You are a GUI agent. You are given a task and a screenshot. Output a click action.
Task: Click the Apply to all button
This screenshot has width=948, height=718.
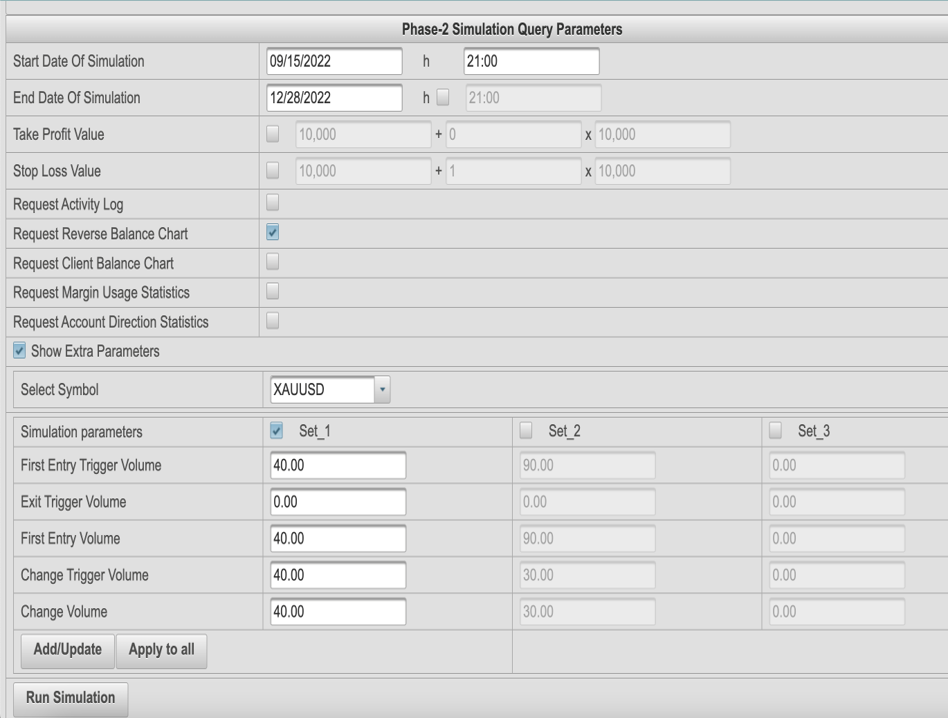click(x=161, y=649)
